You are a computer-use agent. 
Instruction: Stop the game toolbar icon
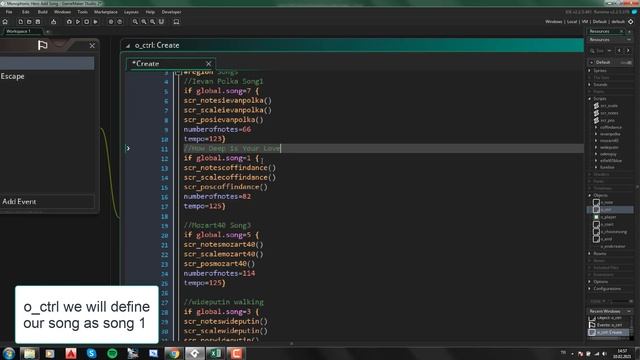[x=87, y=22]
